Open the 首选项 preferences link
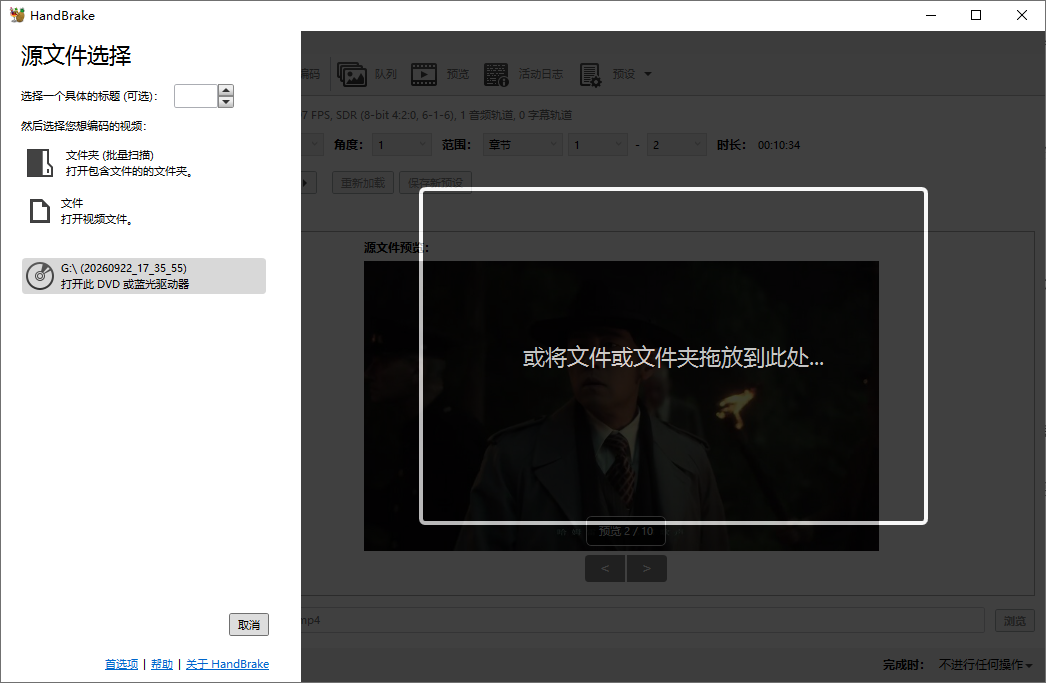Image resolution: width=1046 pixels, height=683 pixels. tap(121, 664)
